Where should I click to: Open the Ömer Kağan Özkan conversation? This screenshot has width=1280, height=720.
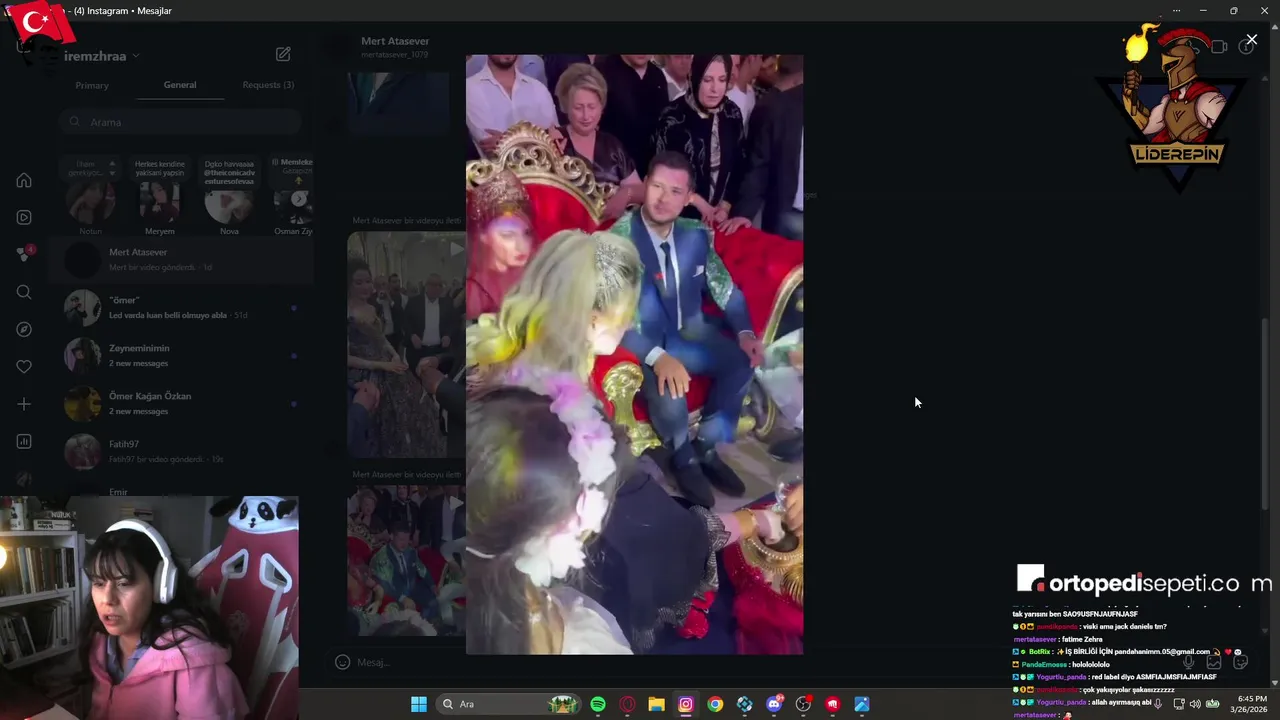tap(183, 404)
